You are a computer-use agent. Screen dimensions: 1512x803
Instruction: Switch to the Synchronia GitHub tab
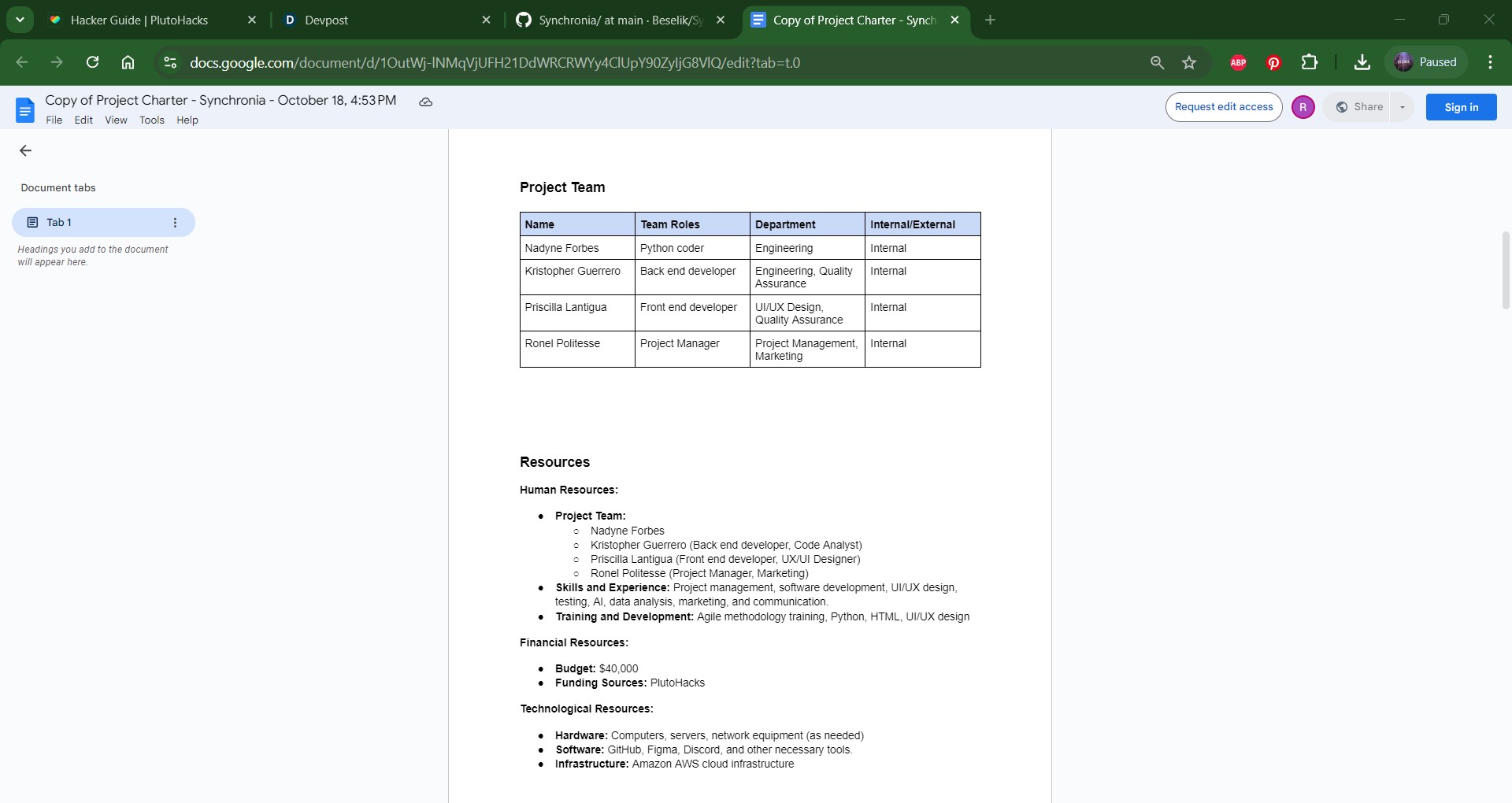point(621,20)
